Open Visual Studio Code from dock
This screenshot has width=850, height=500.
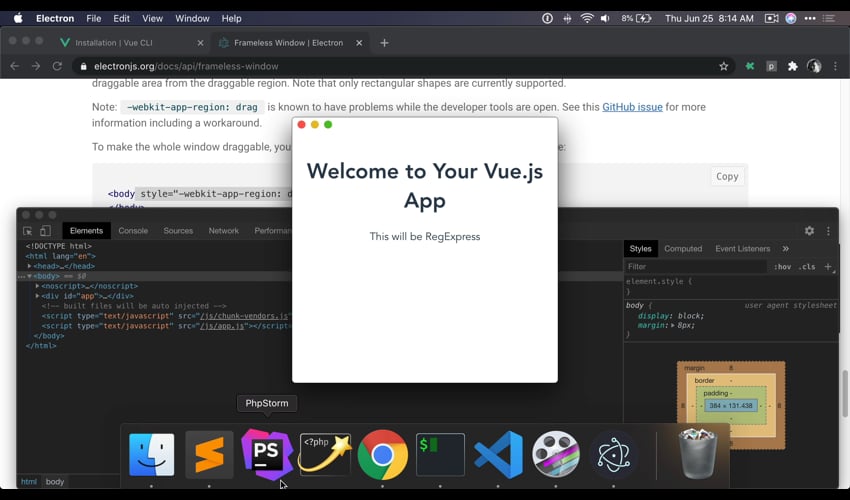[x=498, y=454]
